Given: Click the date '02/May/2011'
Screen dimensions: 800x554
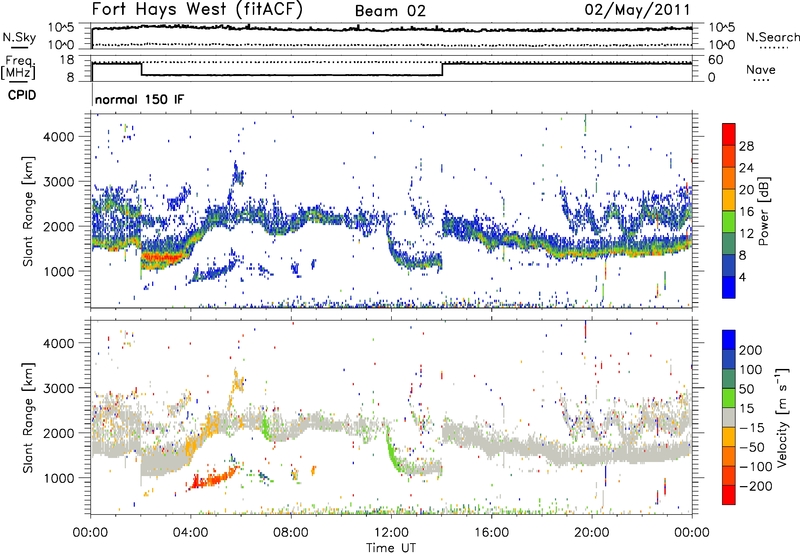Looking at the screenshot, I should [638, 9].
